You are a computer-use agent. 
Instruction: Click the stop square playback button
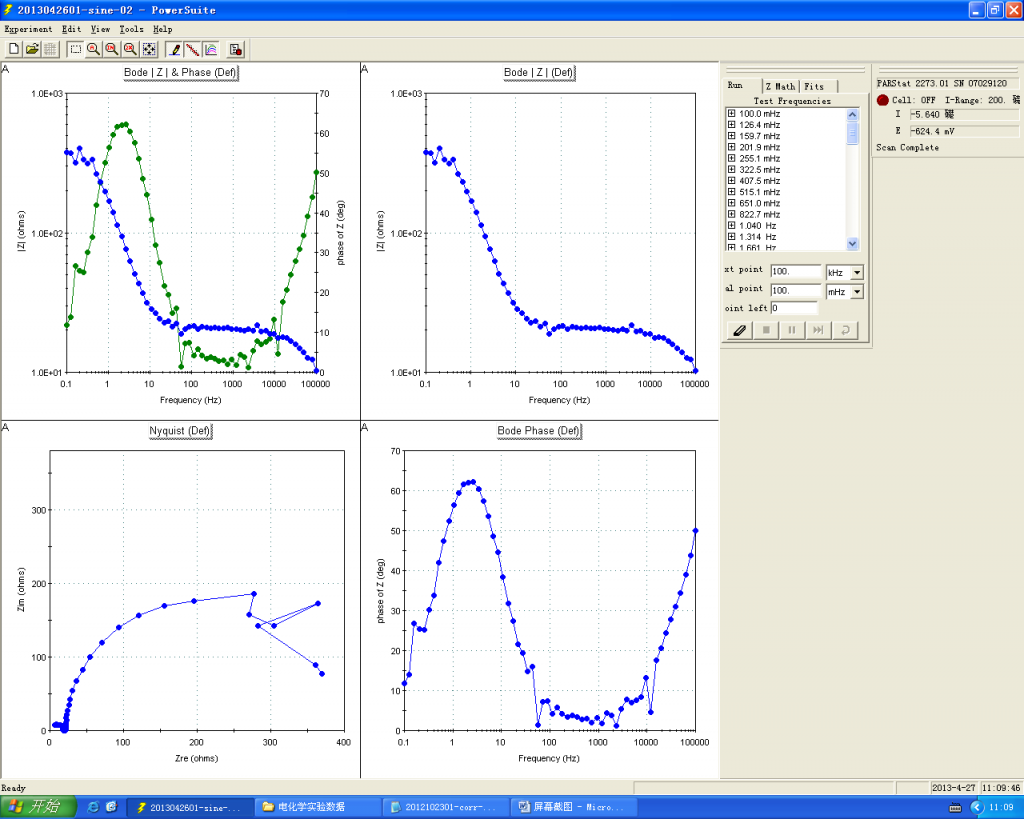coord(766,330)
